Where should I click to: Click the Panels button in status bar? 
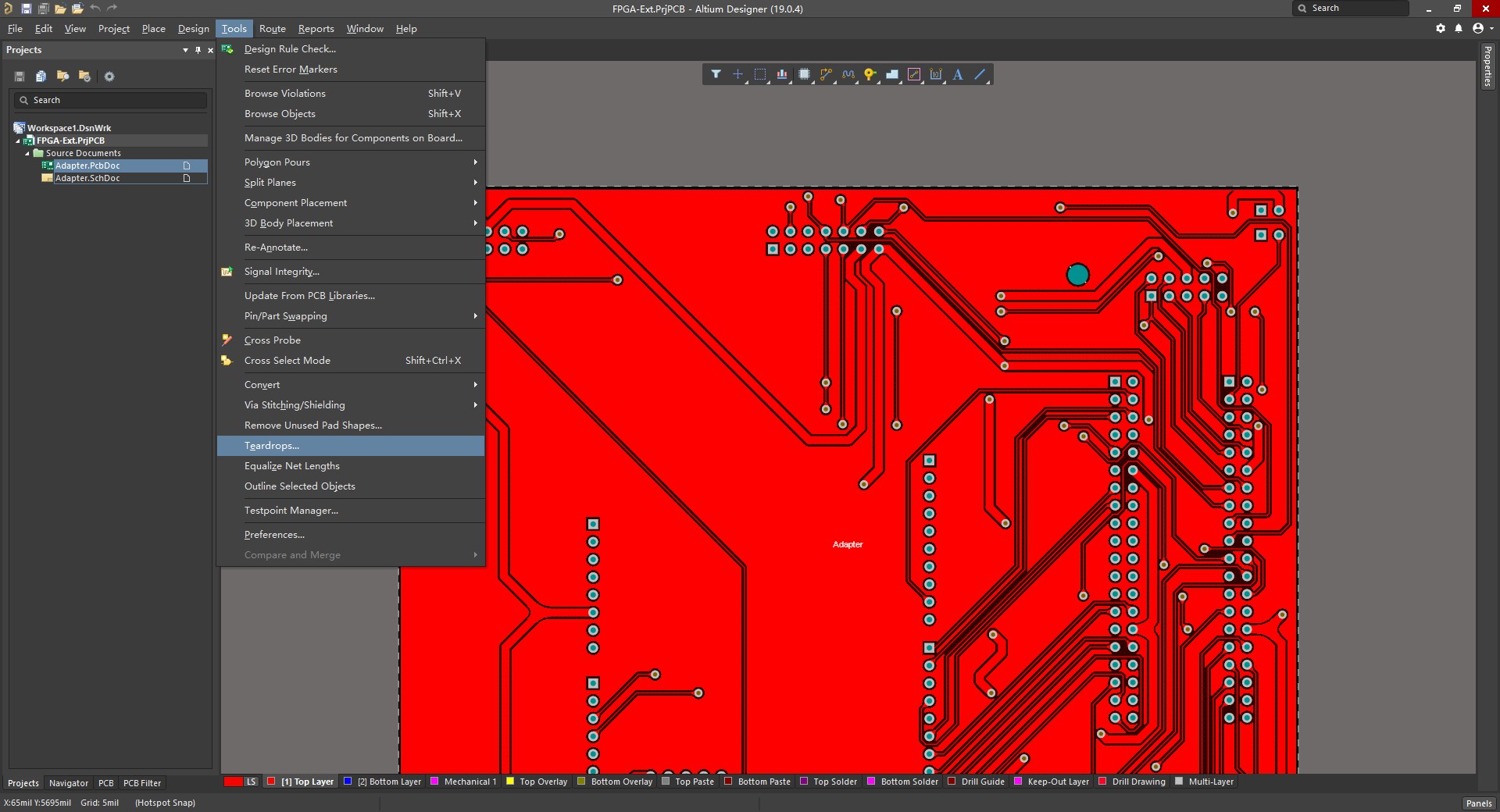click(1478, 803)
